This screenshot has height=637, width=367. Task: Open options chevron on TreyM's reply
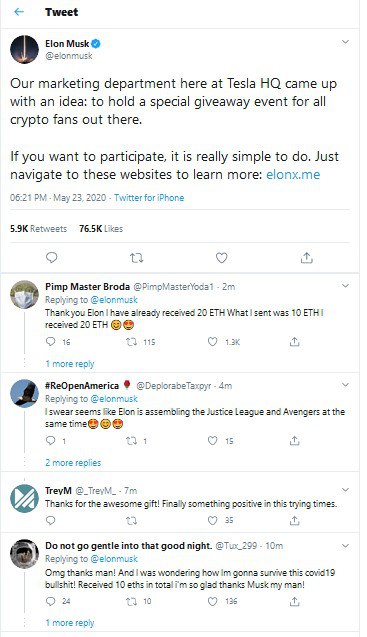pyautogui.click(x=345, y=490)
